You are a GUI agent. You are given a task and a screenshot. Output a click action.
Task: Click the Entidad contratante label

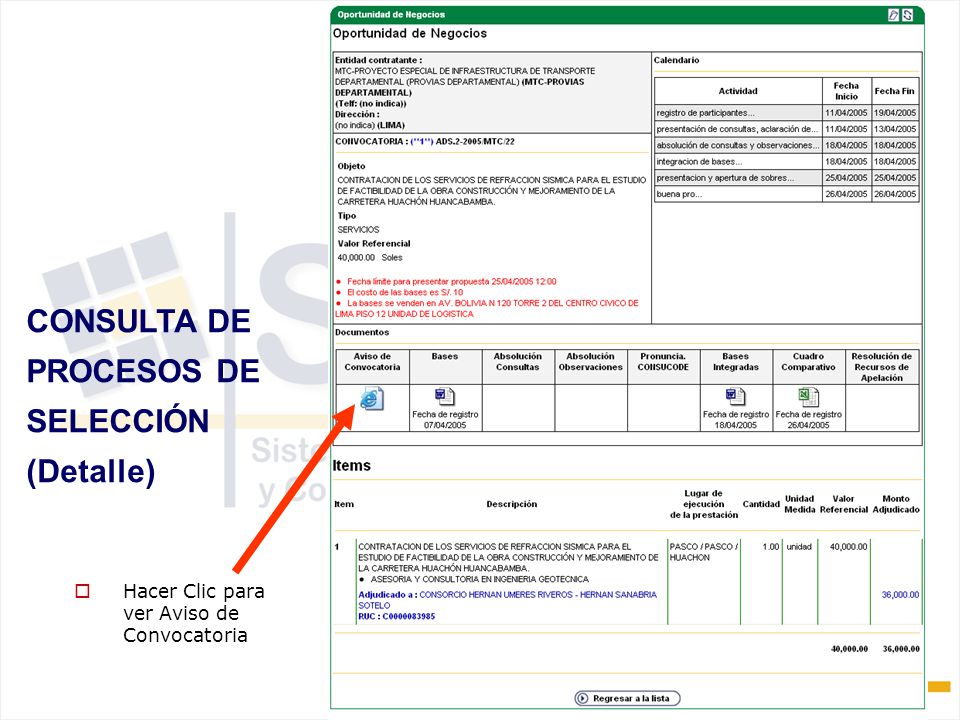click(x=378, y=60)
